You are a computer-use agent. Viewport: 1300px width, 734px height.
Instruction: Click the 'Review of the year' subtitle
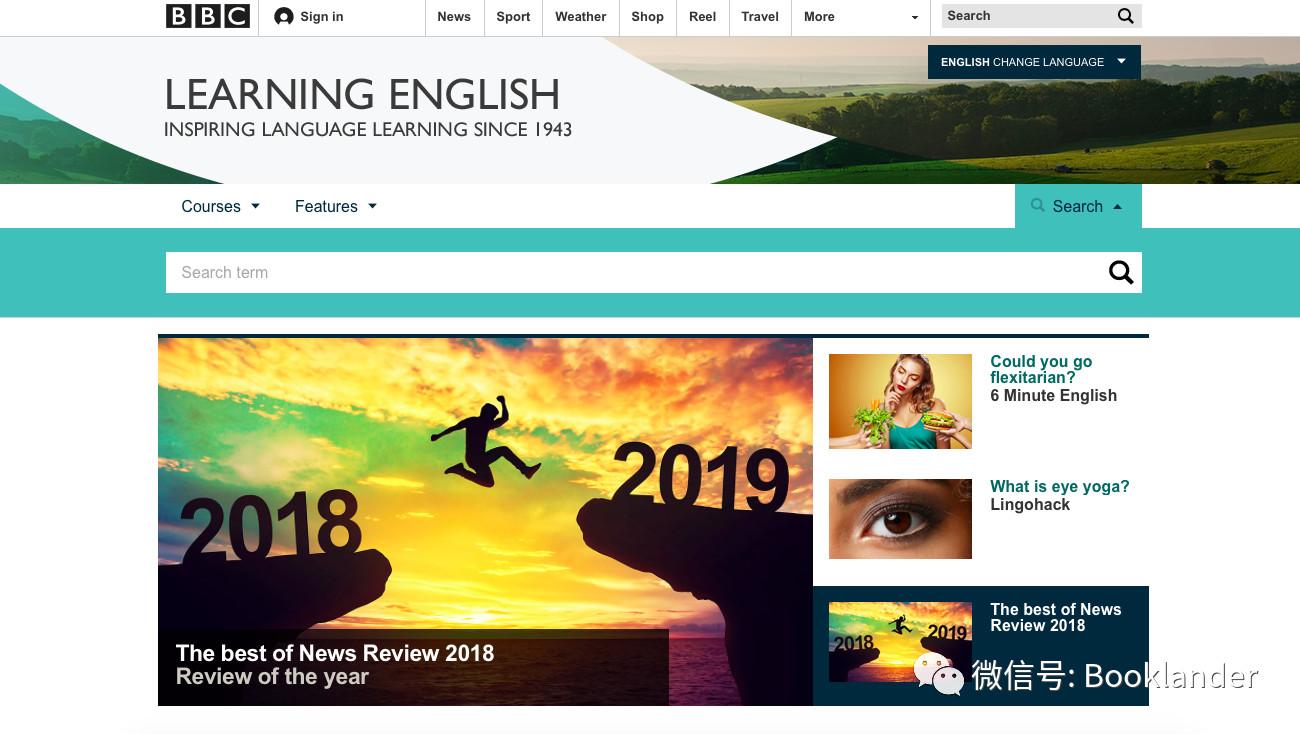pos(272,677)
